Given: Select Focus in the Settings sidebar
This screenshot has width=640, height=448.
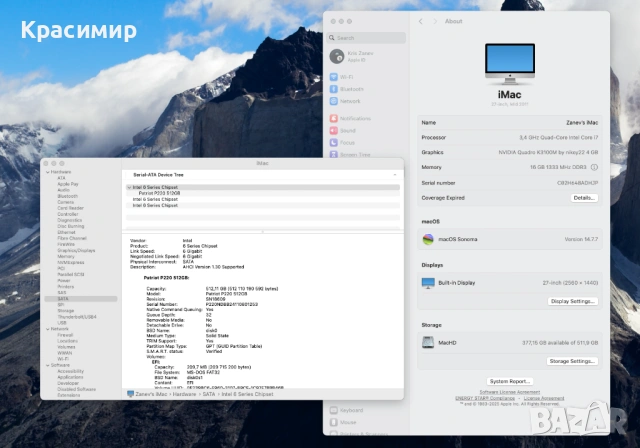Looking at the screenshot, I should click(342, 142).
